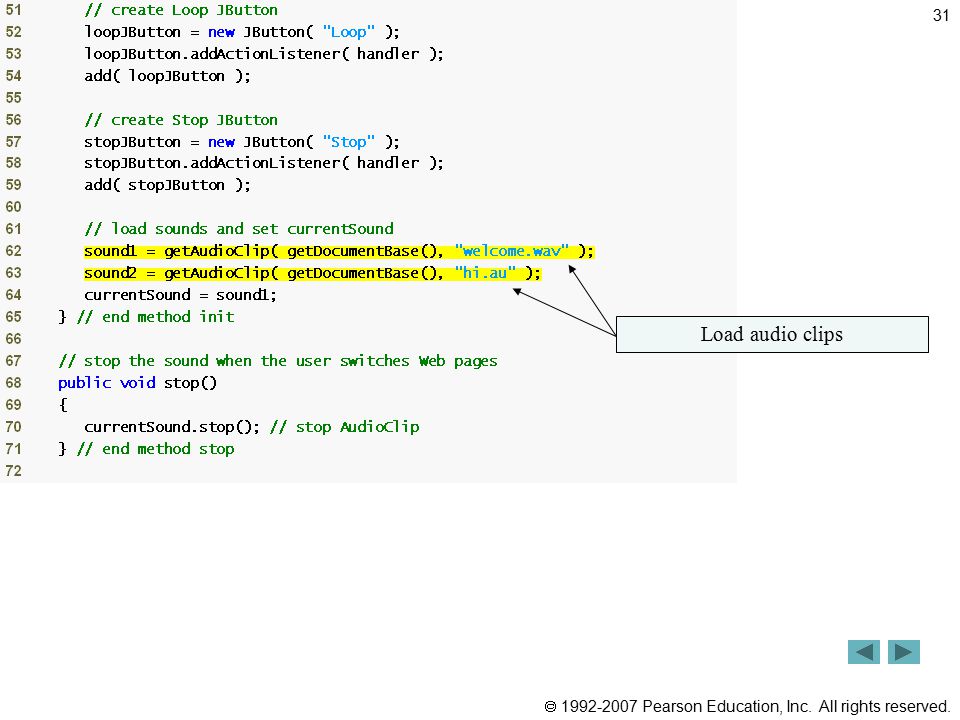
Task: Click the "Stop" string literal
Action: pos(348,141)
